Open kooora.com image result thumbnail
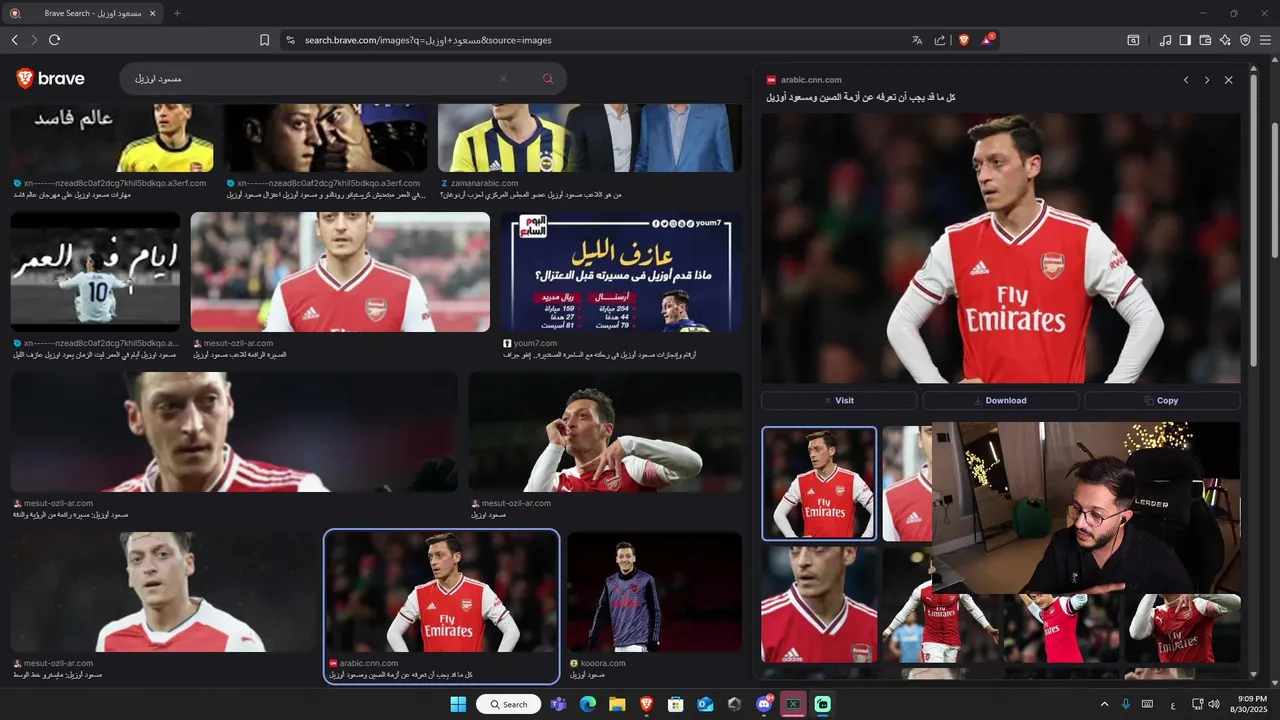 tap(655, 592)
